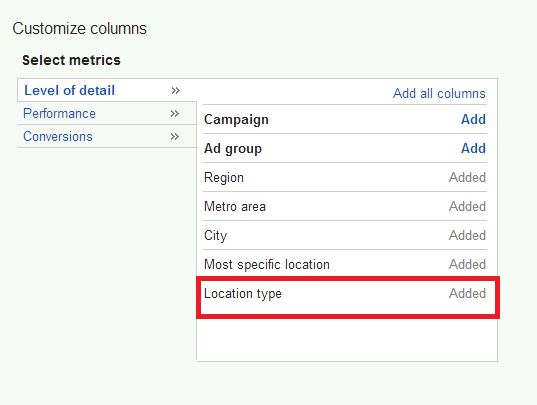Click Added status for Region
This screenshot has width=537, height=405.
point(467,177)
